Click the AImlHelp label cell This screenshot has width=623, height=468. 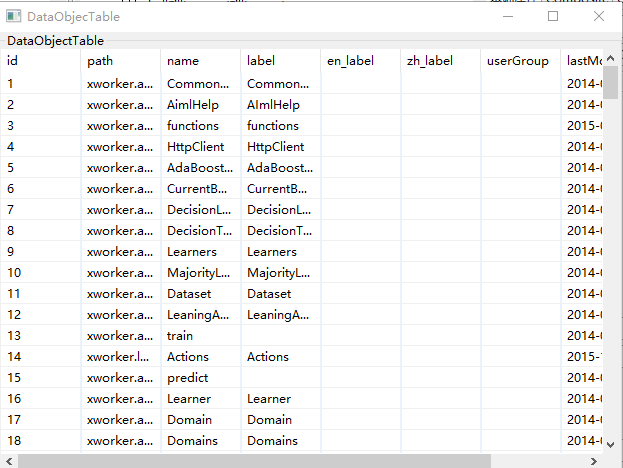pyautogui.click(x=281, y=105)
